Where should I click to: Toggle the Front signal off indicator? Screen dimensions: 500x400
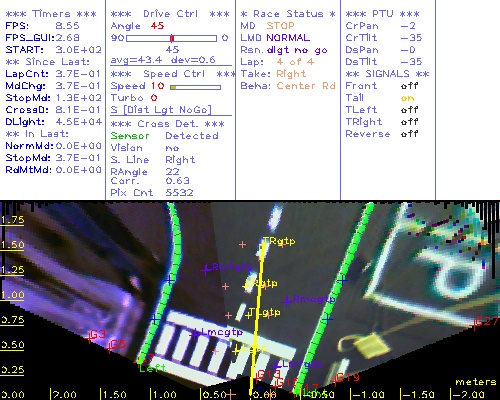click(409, 86)
